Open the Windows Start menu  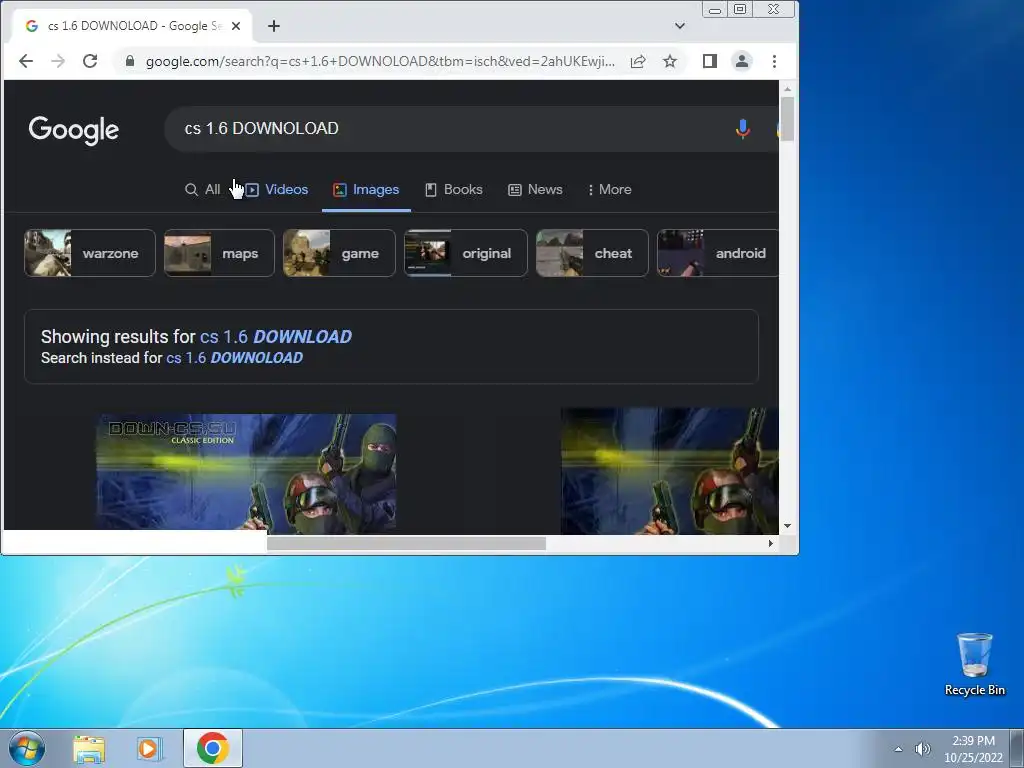click(x=27, y=748)
